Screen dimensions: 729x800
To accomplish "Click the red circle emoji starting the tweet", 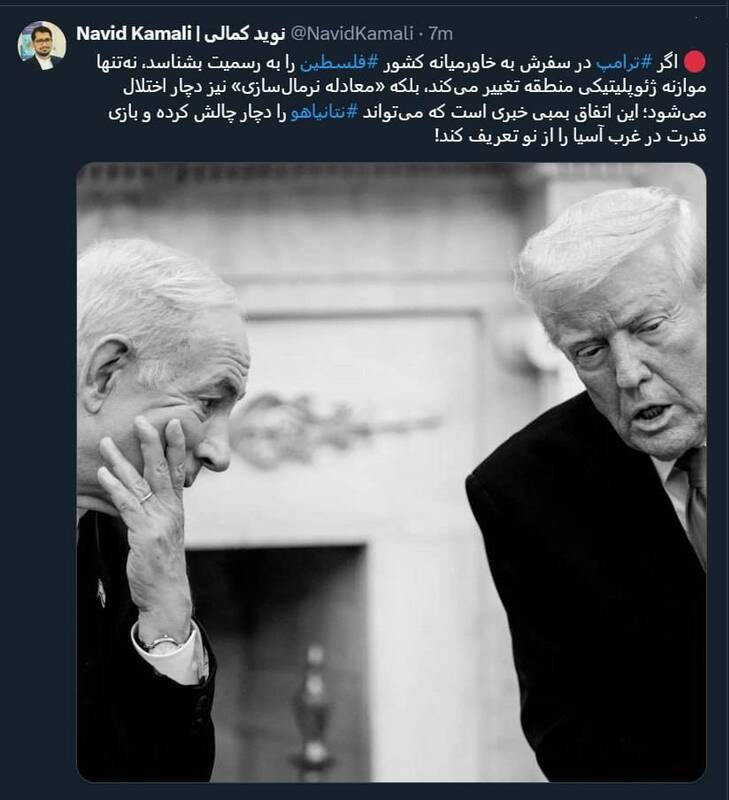I will click(x=694, y=62).
